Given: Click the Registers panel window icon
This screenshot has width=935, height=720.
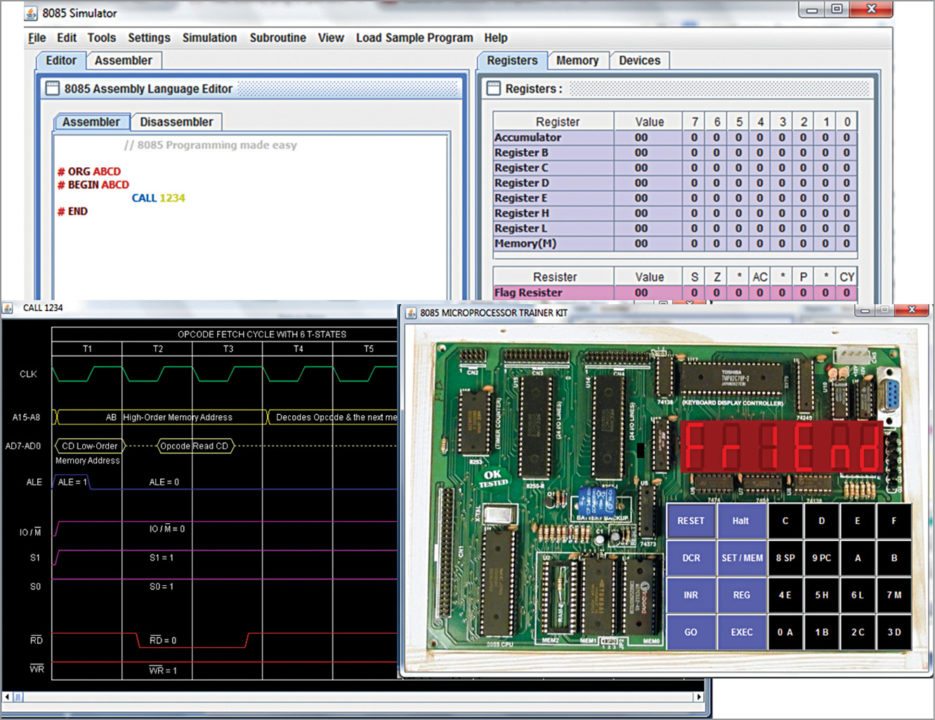Looking at the screenshot, I should 493,89.
